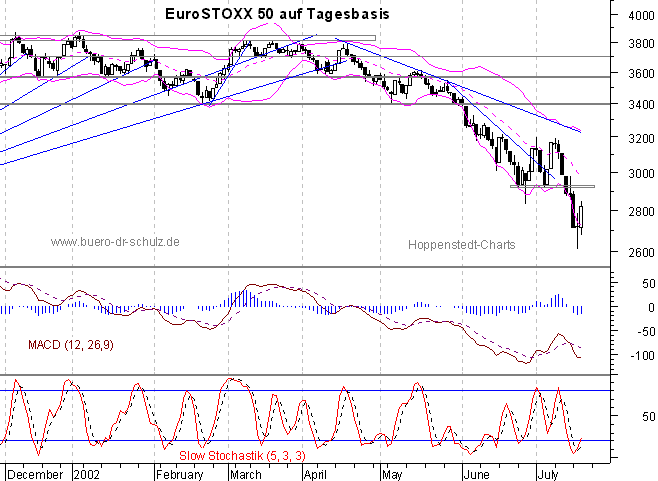
Task: Click the 'MACD (12, 26,9)' indicator label
Action: [x=70, y=345]
